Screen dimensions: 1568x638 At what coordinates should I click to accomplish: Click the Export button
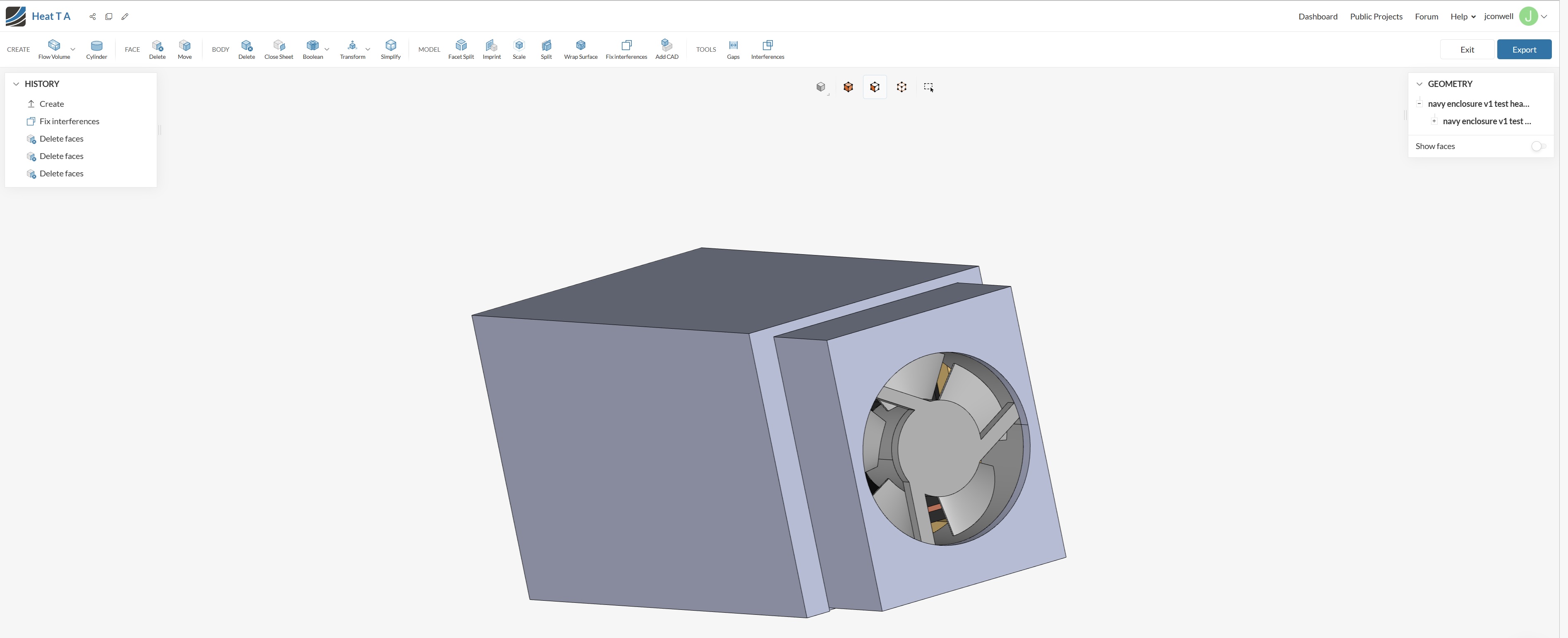tap(1524, 49)
